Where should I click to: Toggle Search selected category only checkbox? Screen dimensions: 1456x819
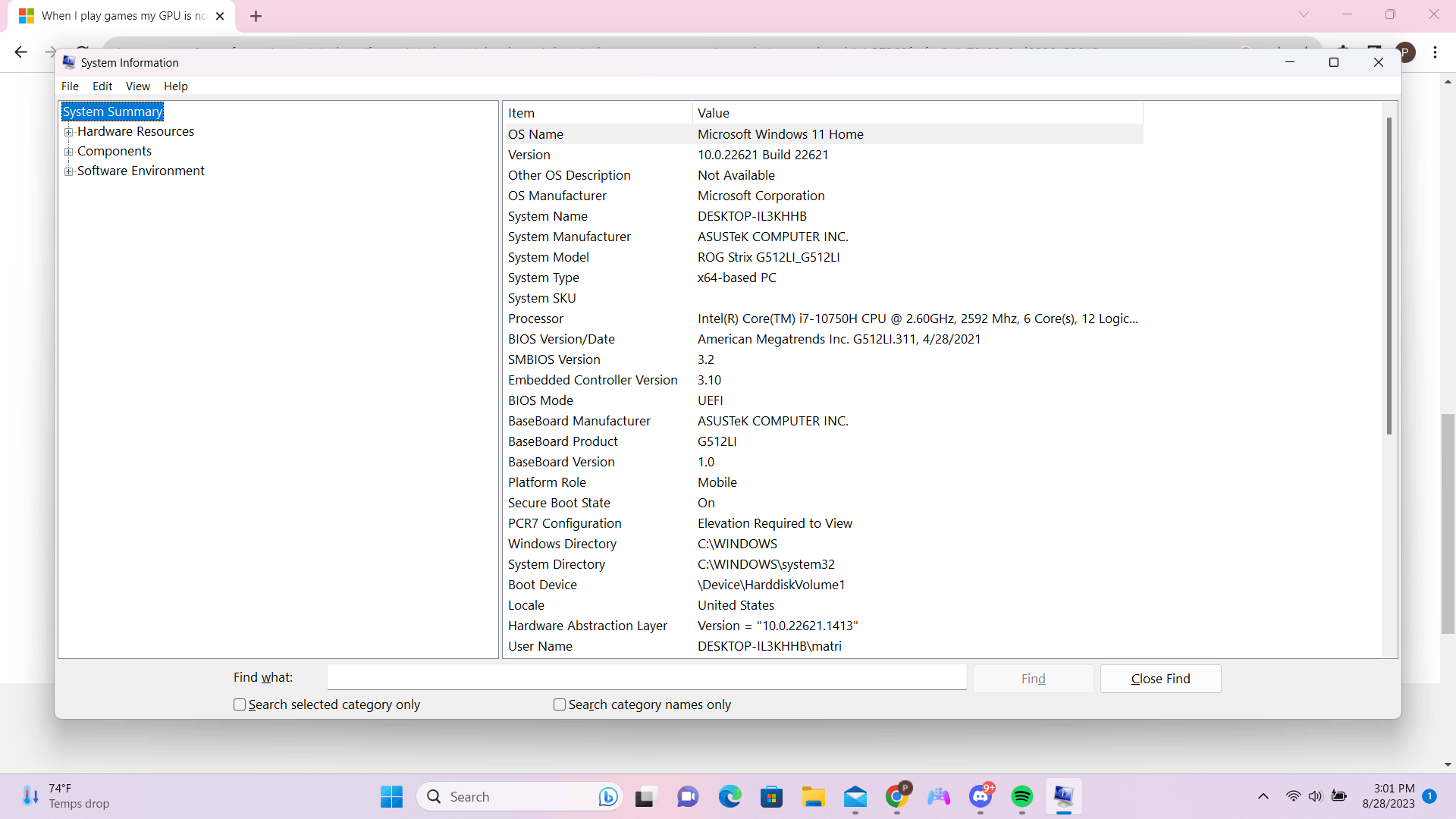240,704
